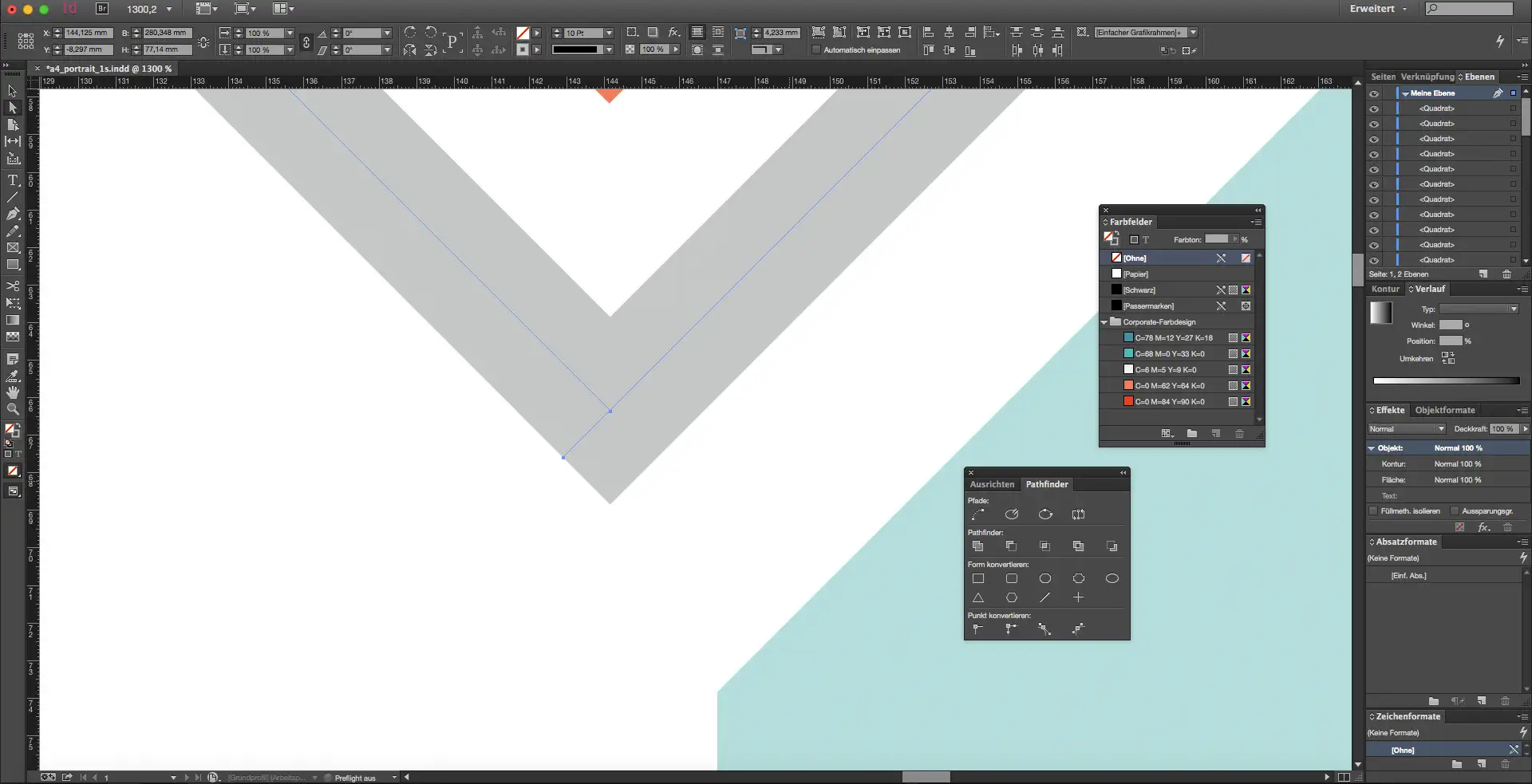Switch to the Ausrichten tab

(992, 484)
